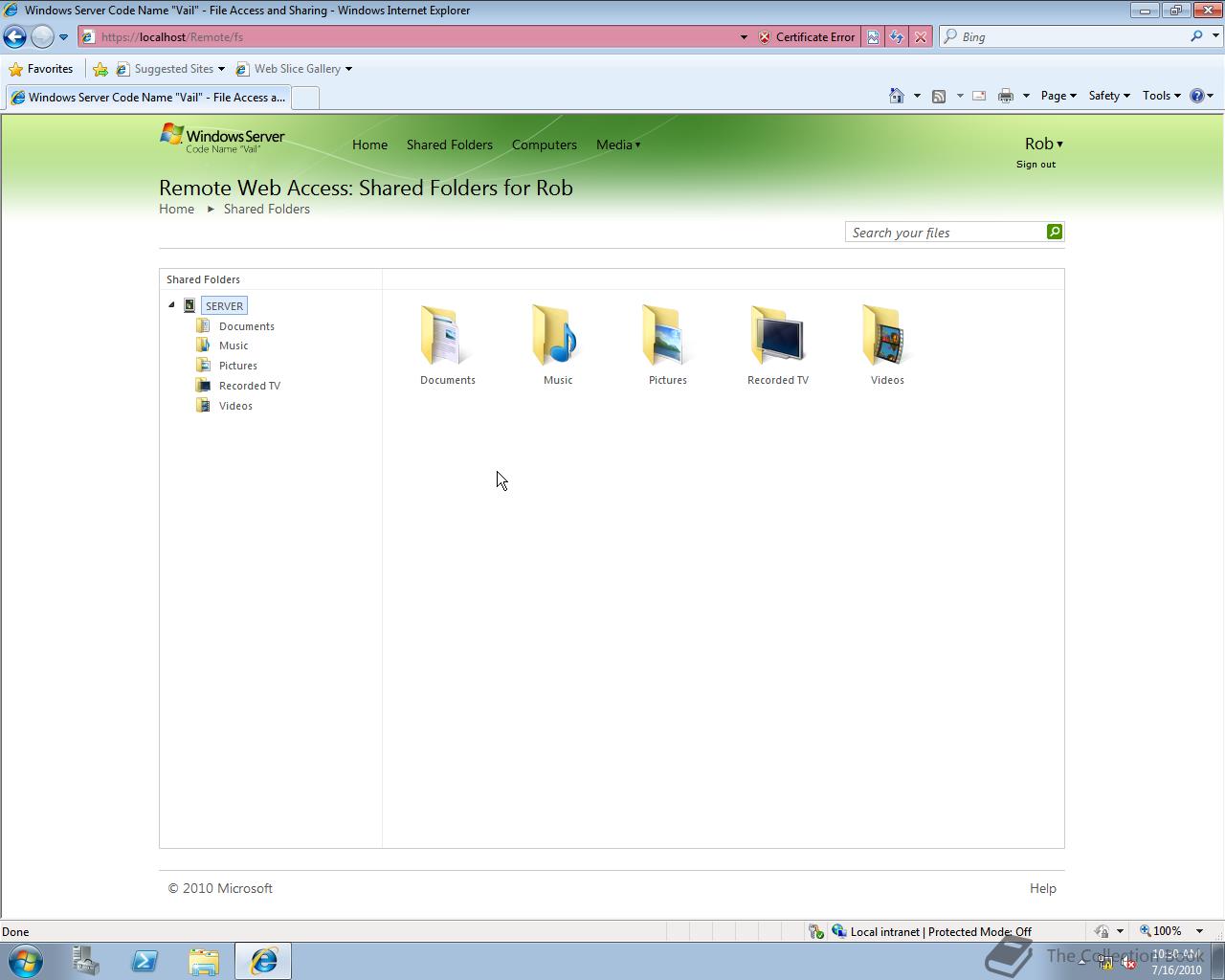Viewport: 1225px width, 980px height.
Task: Go to Home in site navigation
Action: (x=369, y=145)
